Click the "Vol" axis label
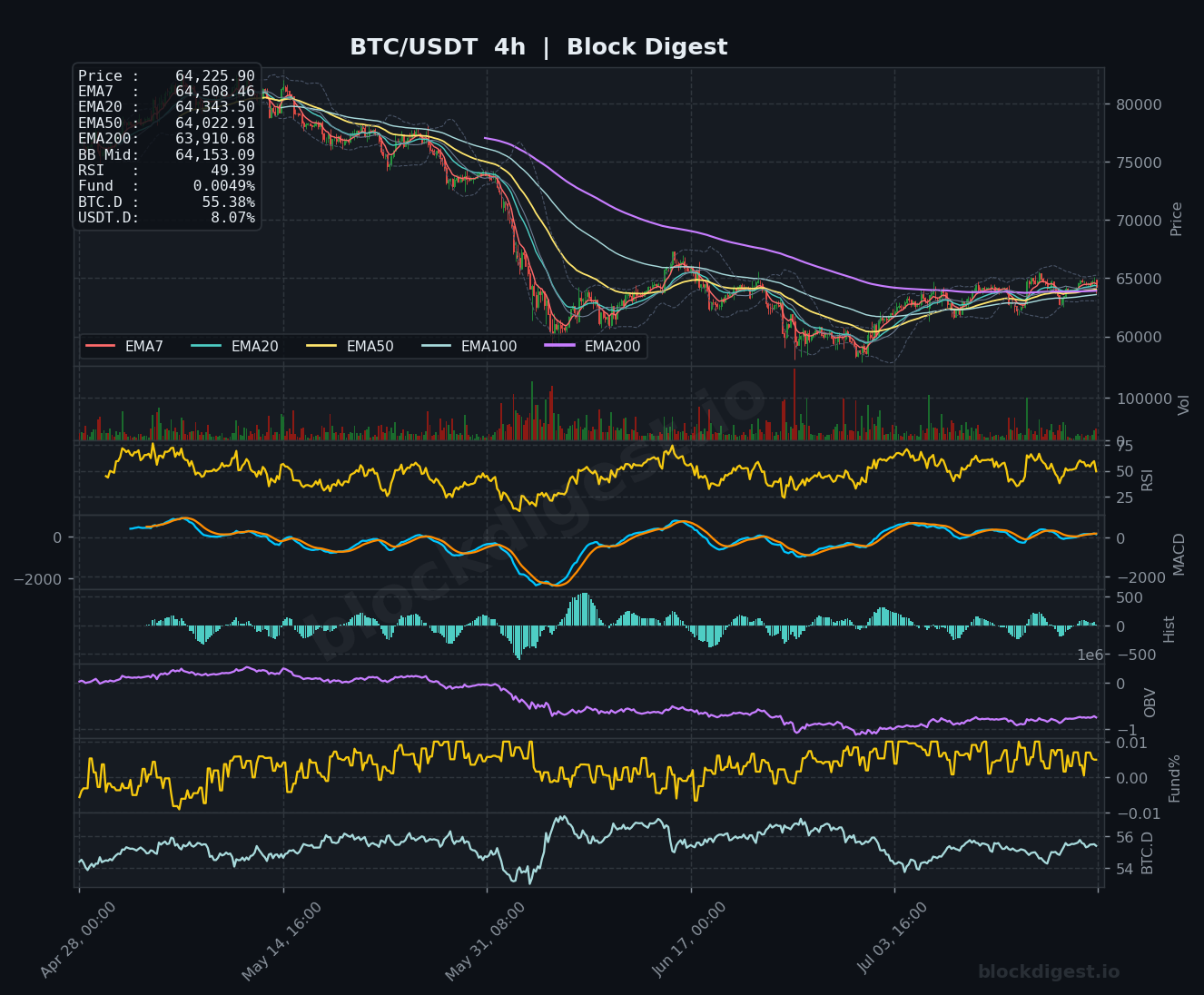The width and height of the screenshot is (1204, 995). [1183, 405]
